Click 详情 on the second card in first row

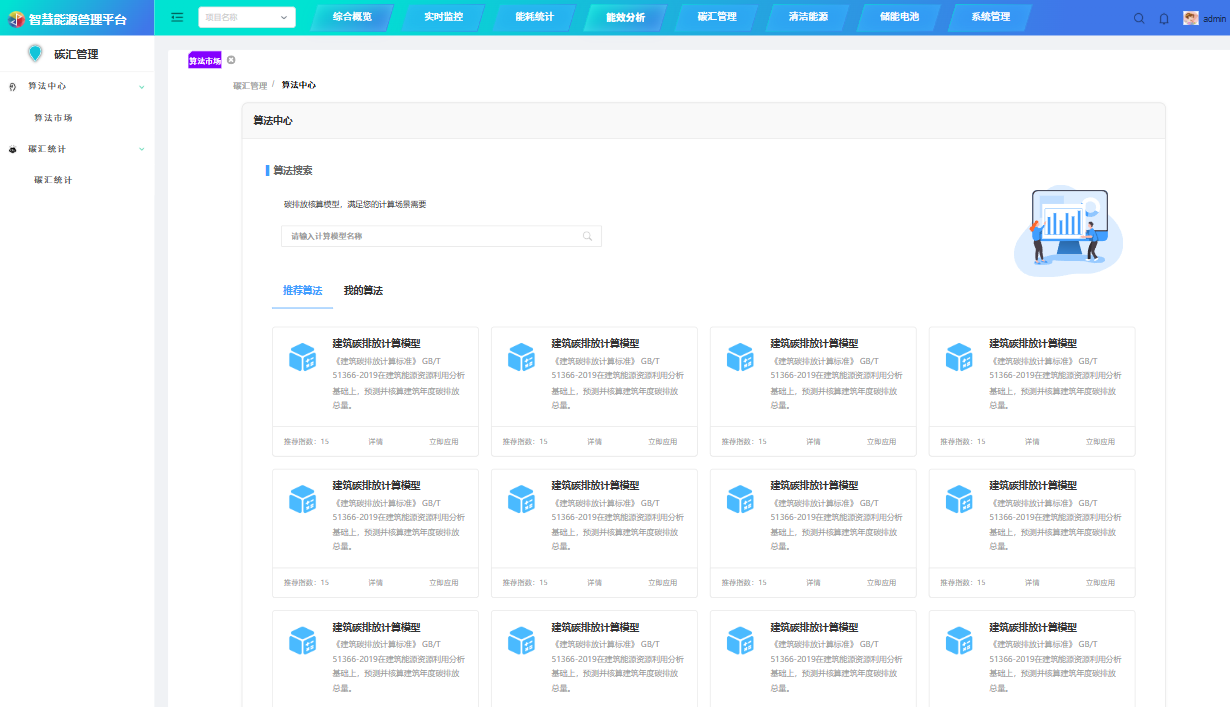point(594,441)
